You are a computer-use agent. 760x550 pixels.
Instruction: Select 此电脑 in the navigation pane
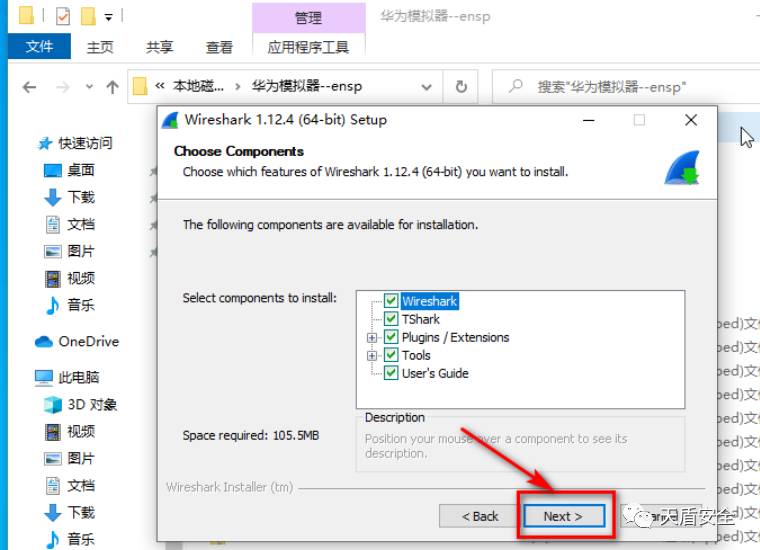tap(67, 377)
